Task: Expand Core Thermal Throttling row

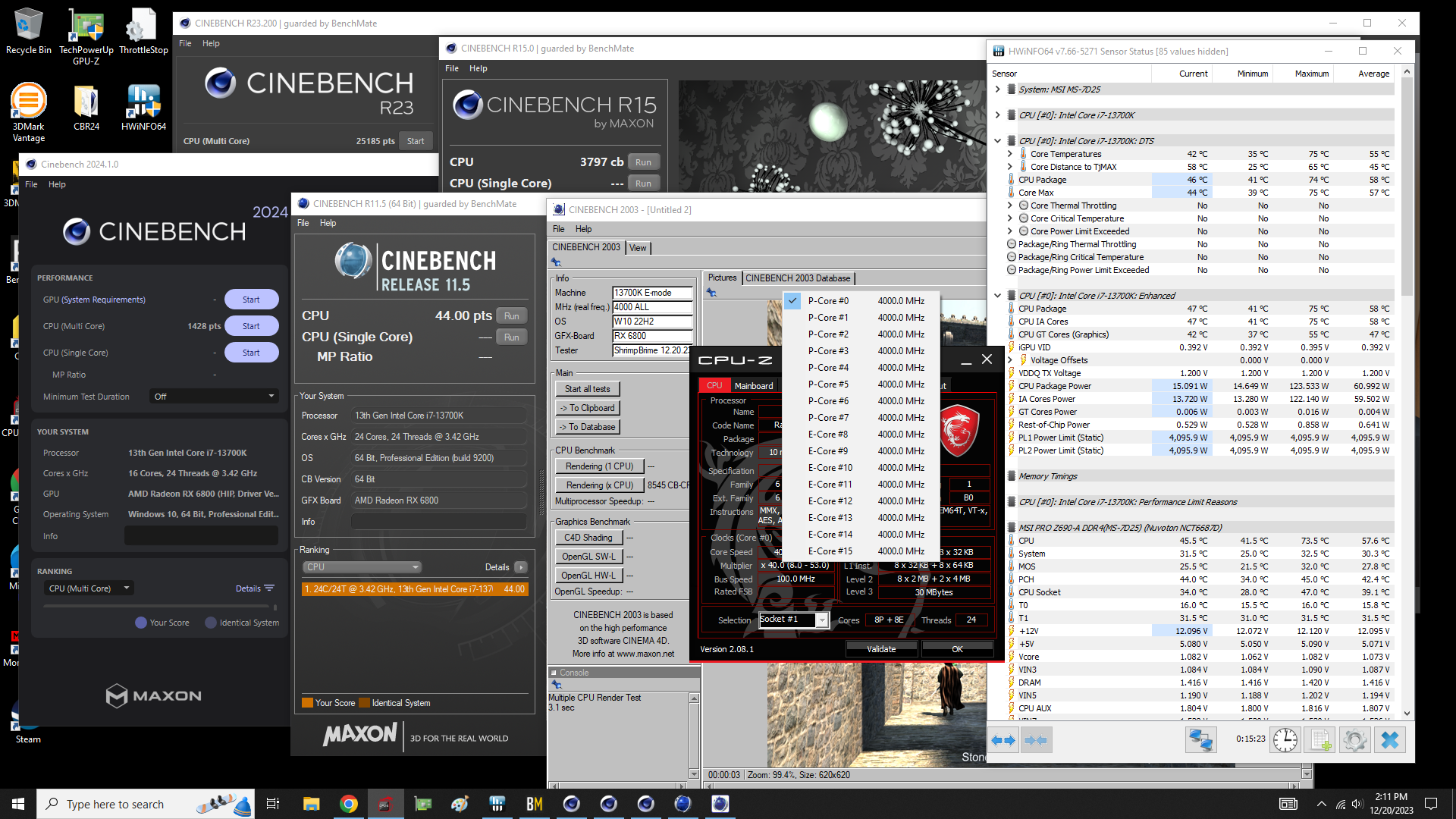Action: tap(1009, 206)
